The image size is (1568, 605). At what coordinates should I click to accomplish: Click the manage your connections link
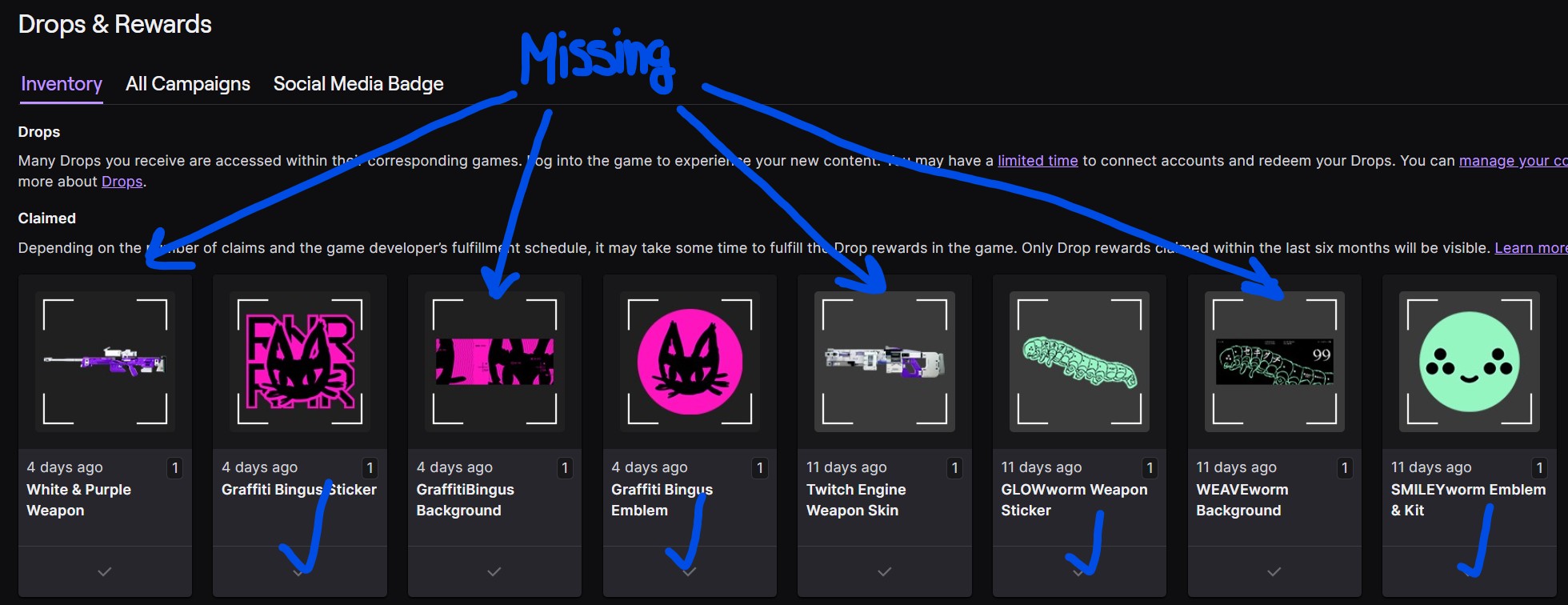click(1514, 161)
